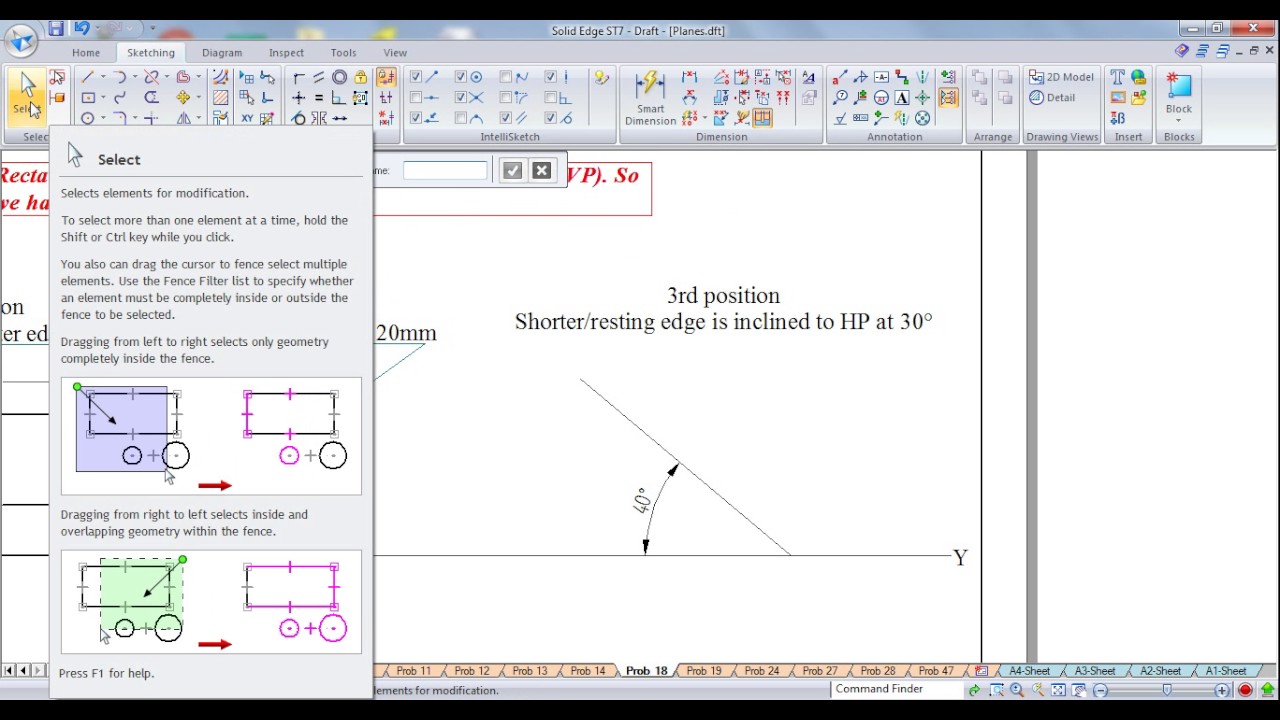Open the Prob 47 sheet tab
The height and width of the screenshot is (720, 1280).
[x=936, y=671]
